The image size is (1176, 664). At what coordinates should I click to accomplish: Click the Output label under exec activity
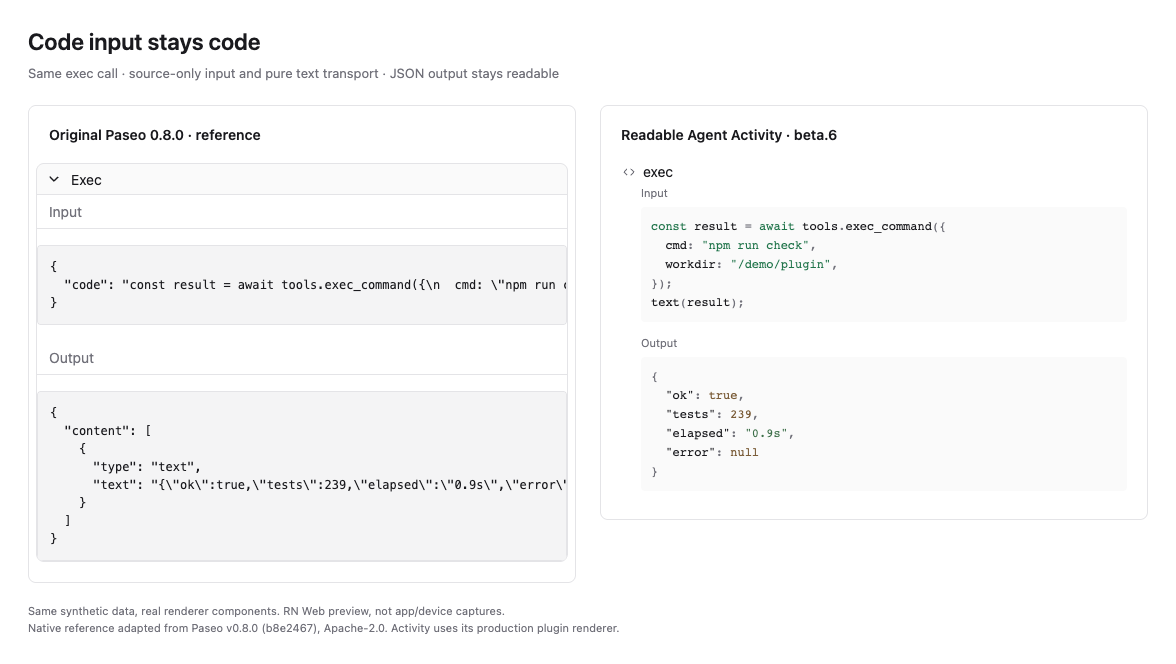click(x=658, y=344)
